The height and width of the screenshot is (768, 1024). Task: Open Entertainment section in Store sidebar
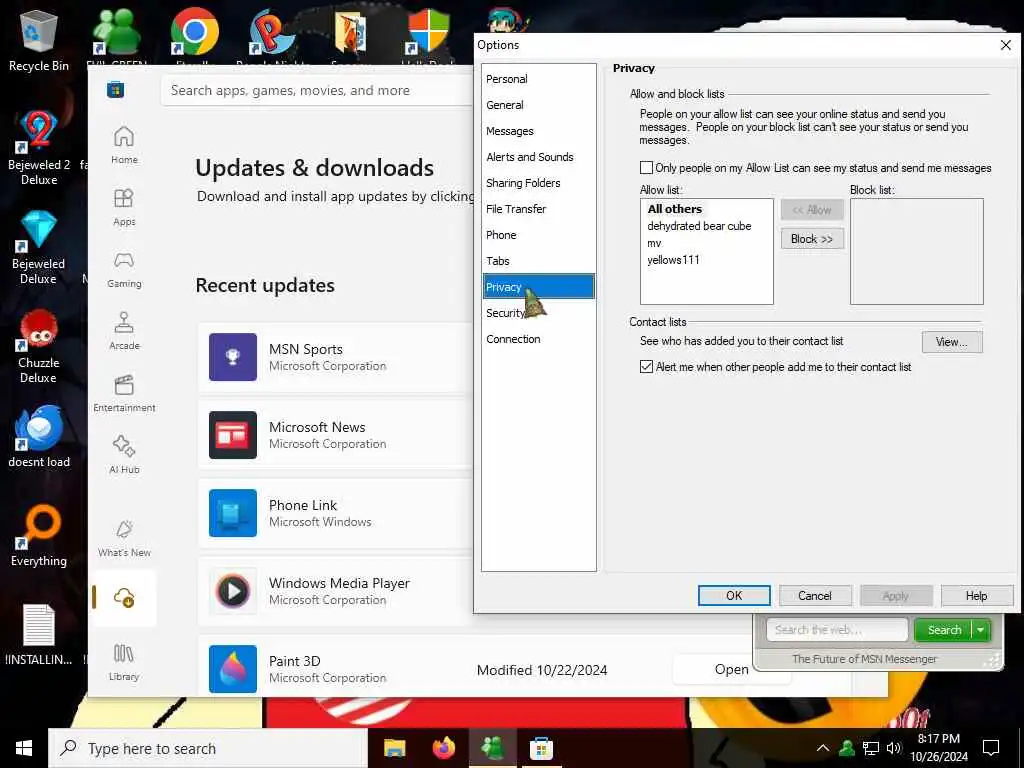124,393
